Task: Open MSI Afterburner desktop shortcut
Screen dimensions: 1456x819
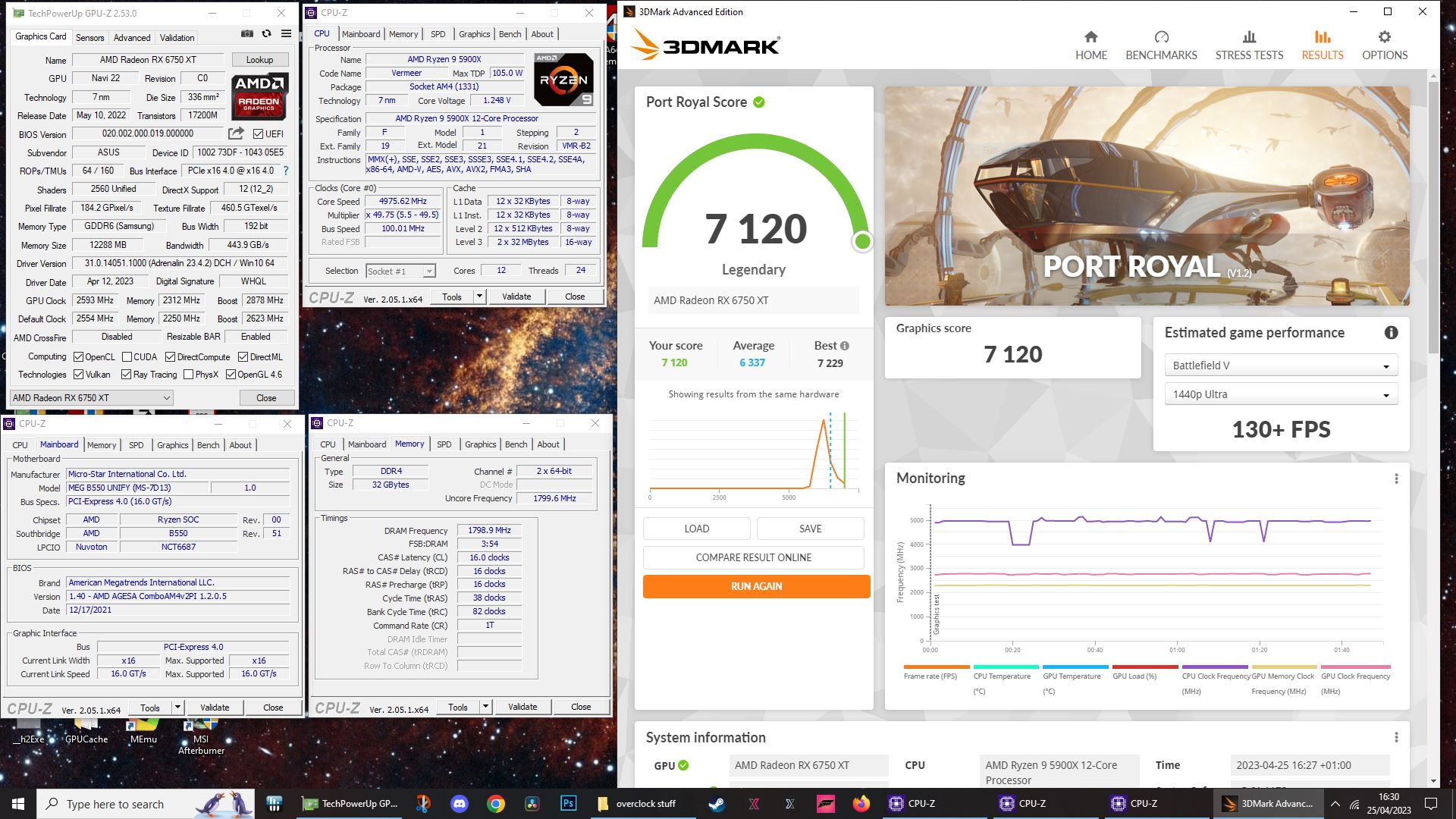Action: click(201, 737)
